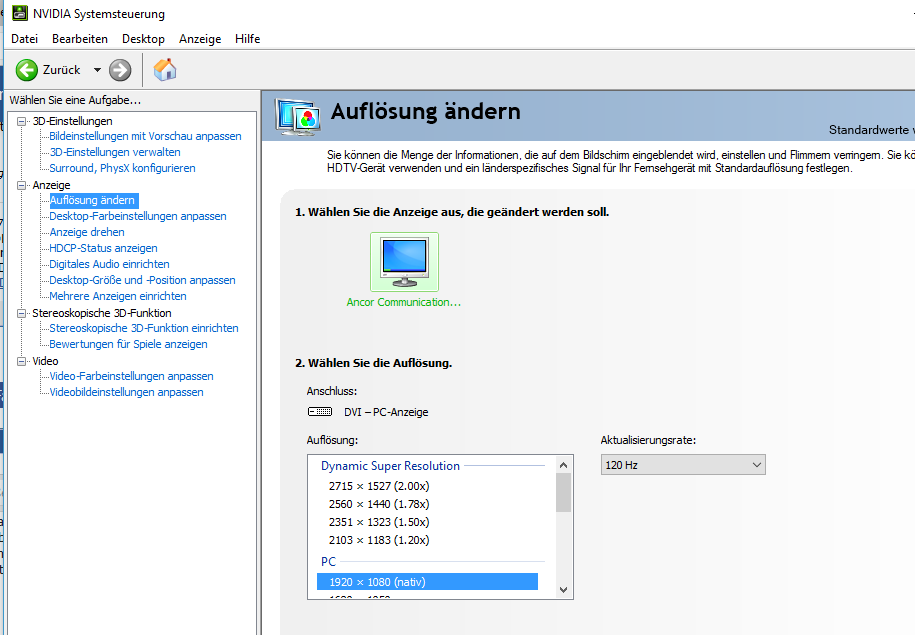
Task: Click the Zurück label in the toolbar
Action: pos(61,70)
